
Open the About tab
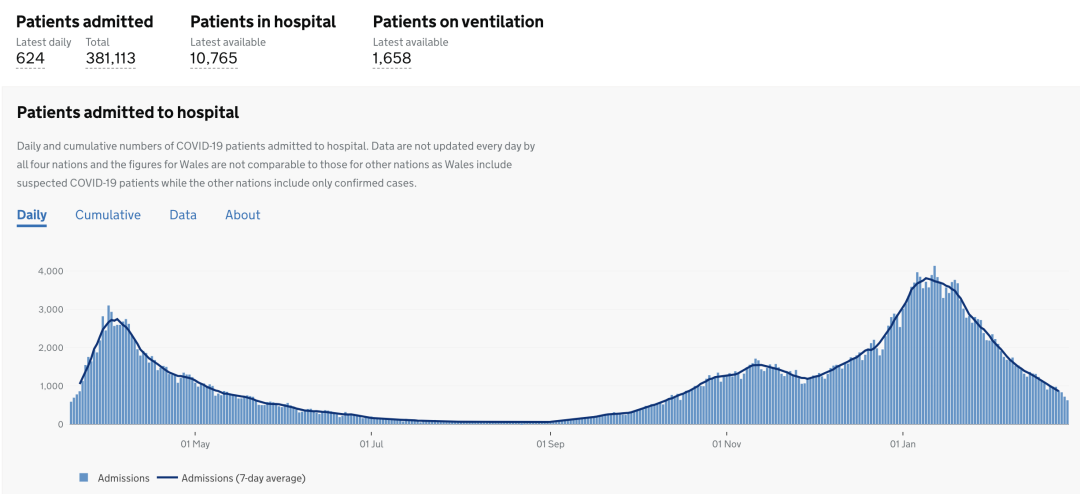[x=242, y=215]
